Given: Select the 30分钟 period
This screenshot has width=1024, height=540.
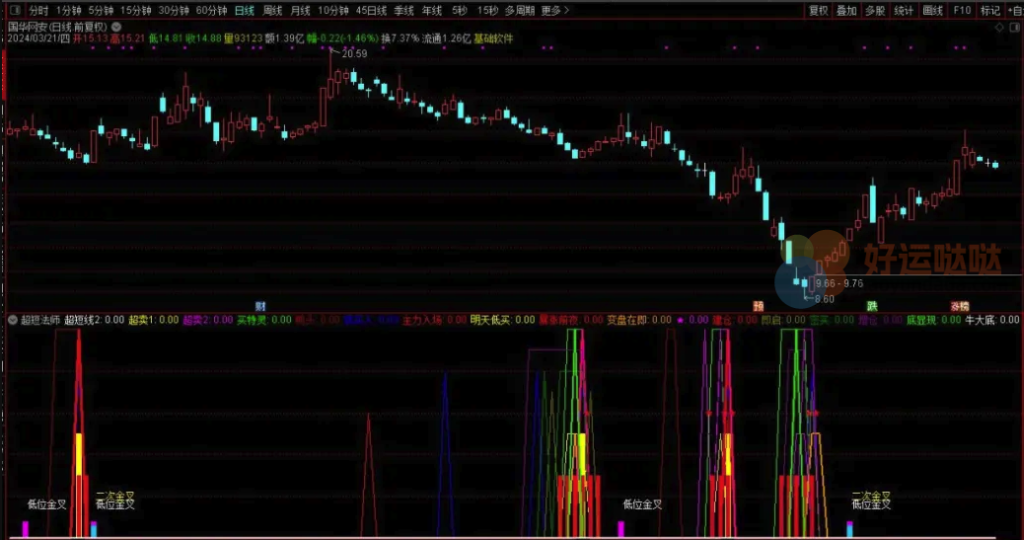Looking at the screenshot, I should [x=174, y=10].
